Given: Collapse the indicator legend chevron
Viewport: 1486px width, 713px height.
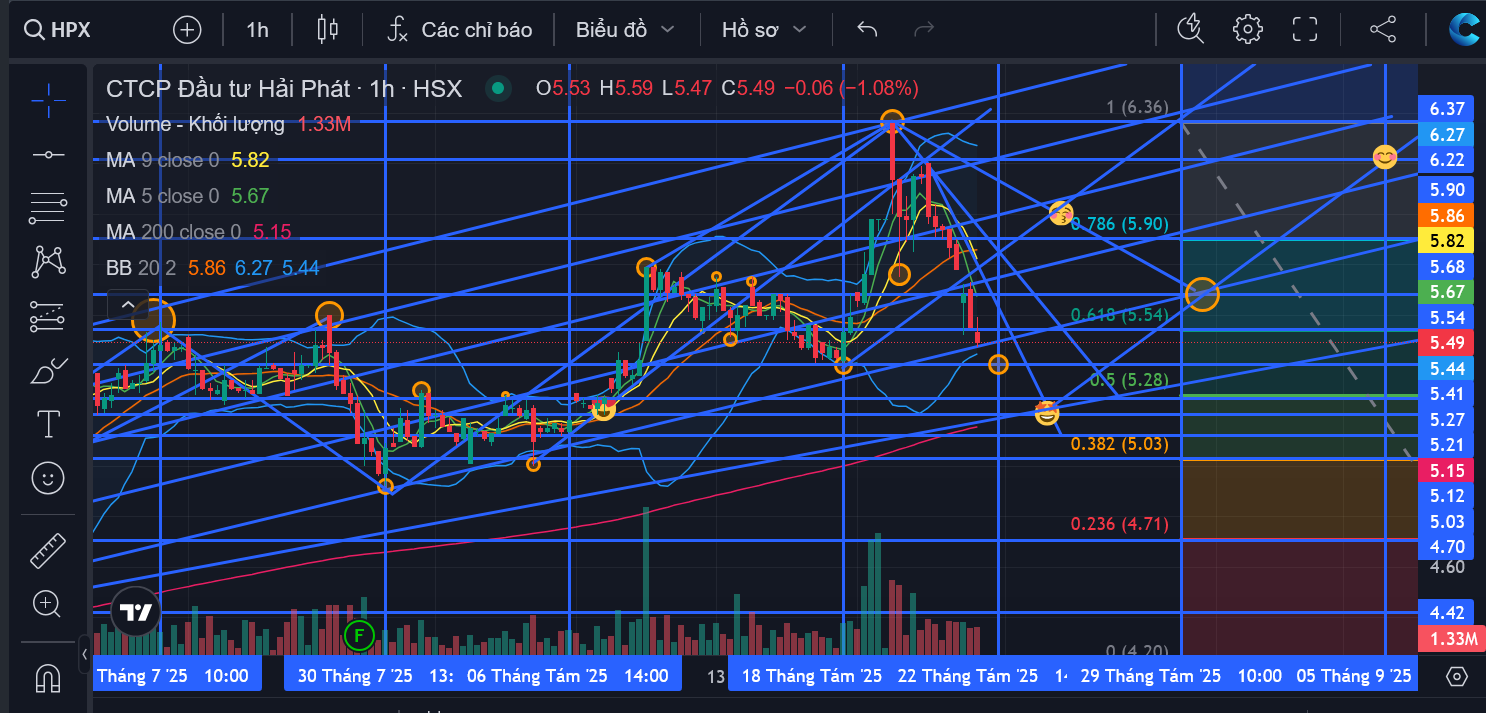Looking at the screenshot, I should 128,304.
